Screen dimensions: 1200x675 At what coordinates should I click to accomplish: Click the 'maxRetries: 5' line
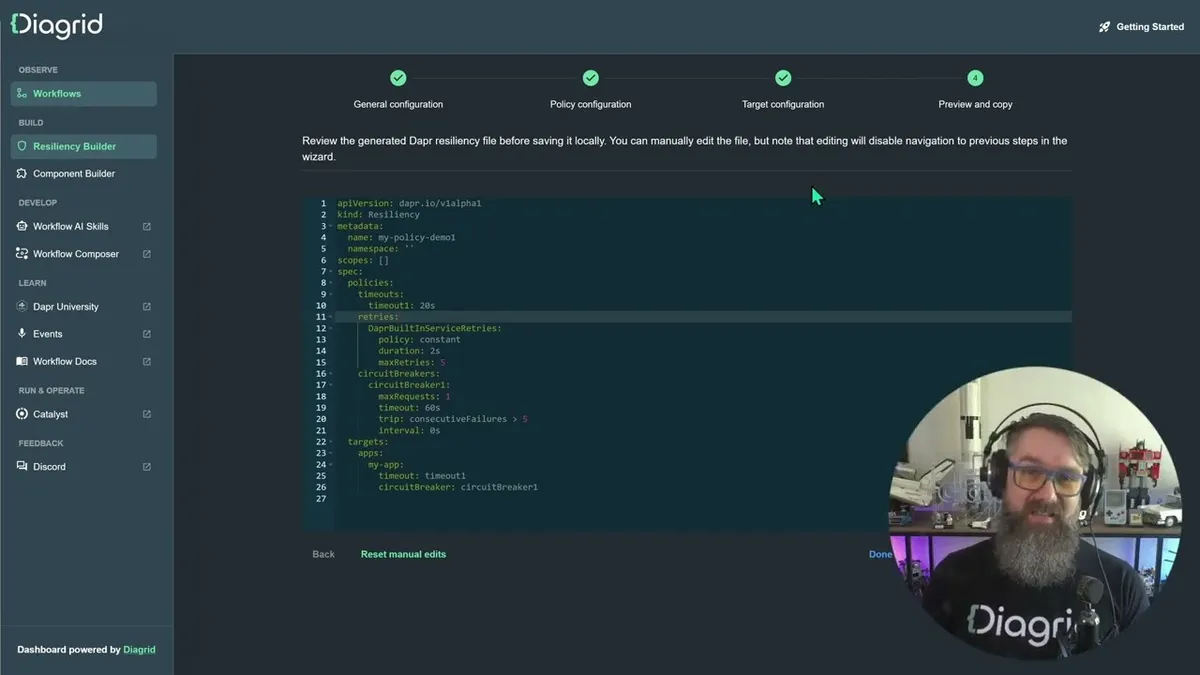[x=412, y=363]
